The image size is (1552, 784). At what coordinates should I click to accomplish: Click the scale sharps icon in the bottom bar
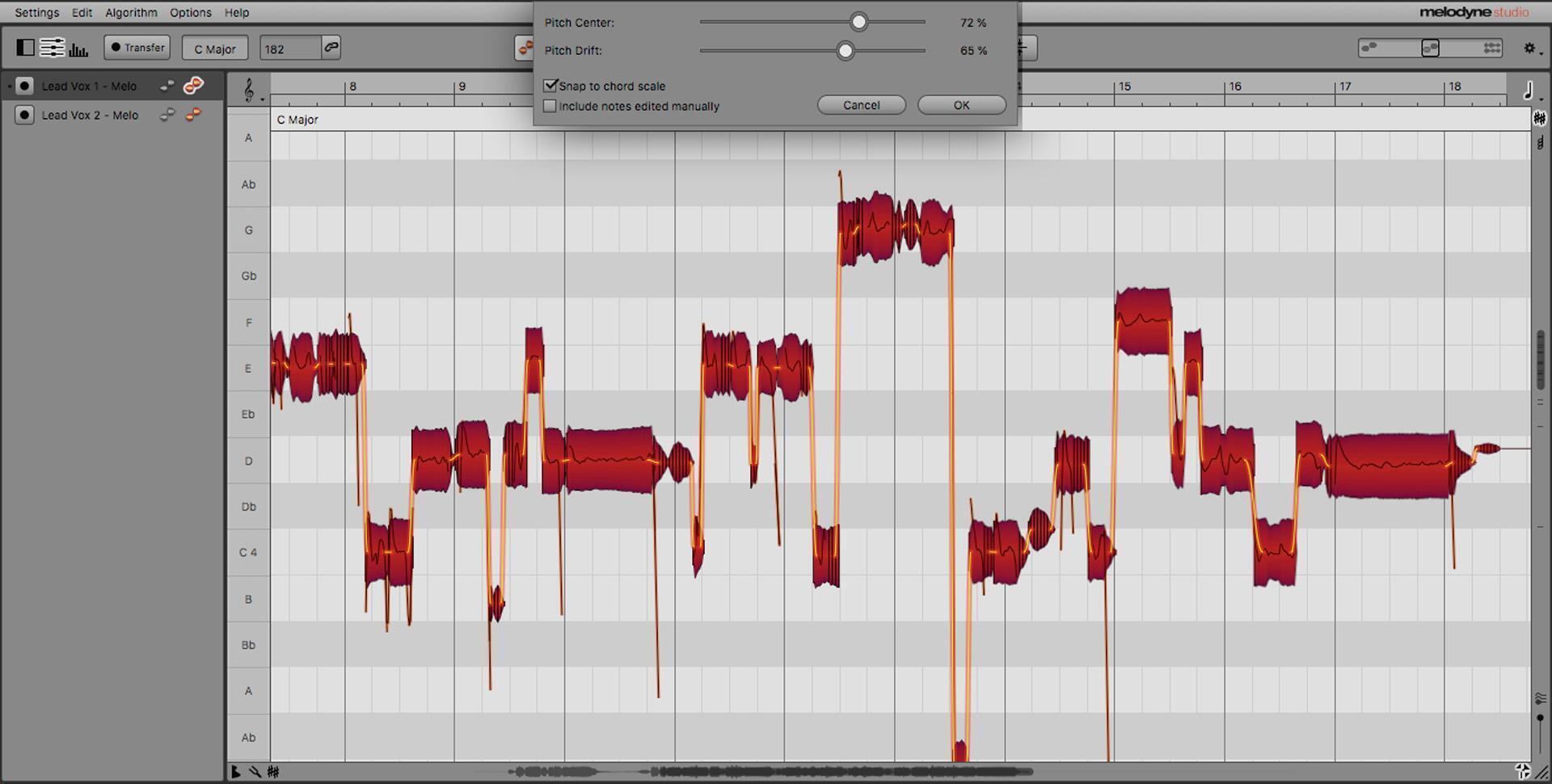pyautogui.click(x=273, y=772)
